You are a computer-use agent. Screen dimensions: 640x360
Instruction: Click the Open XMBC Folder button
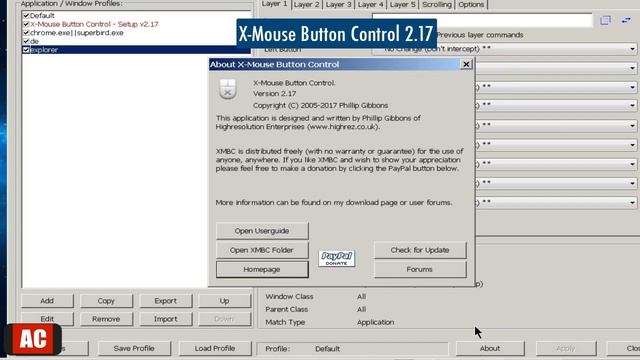(262, 250)
